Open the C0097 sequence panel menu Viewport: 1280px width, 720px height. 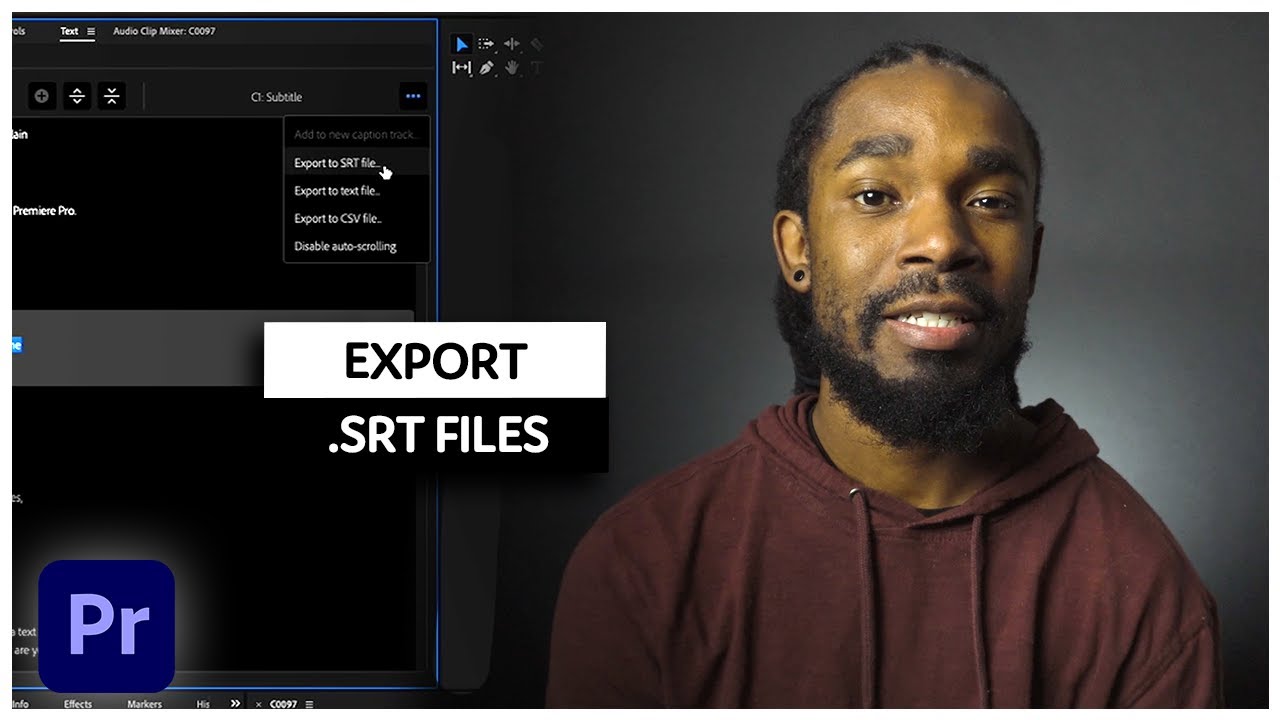309,704
